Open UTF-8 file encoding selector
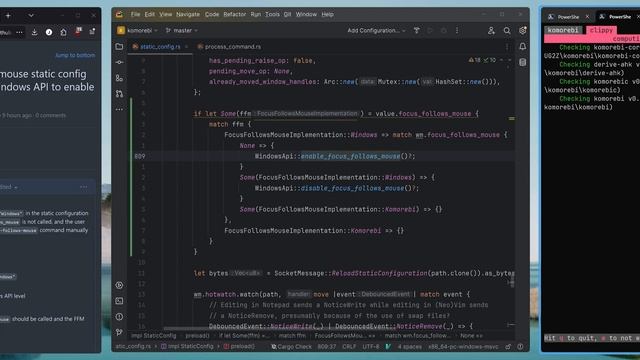Screen dimensions: 640x360 [x=371, y=347]
